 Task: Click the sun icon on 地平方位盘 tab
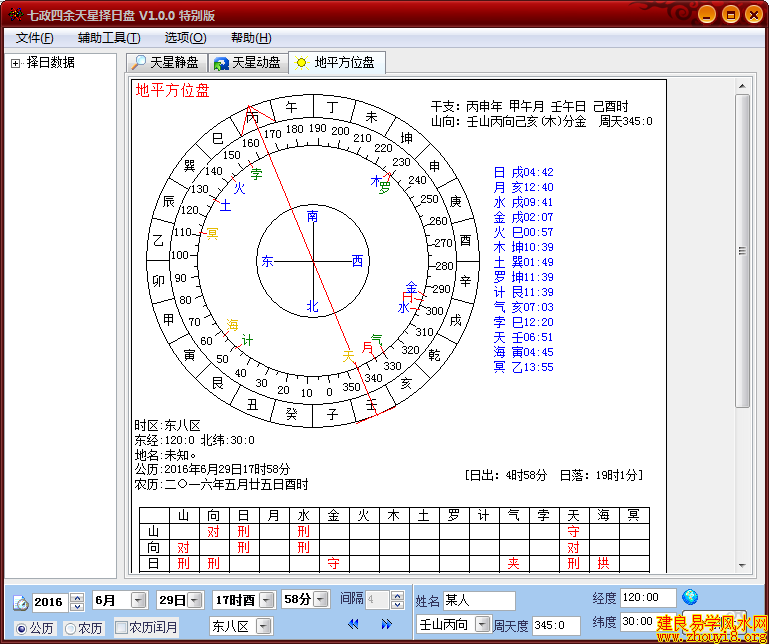pos(302,63)
